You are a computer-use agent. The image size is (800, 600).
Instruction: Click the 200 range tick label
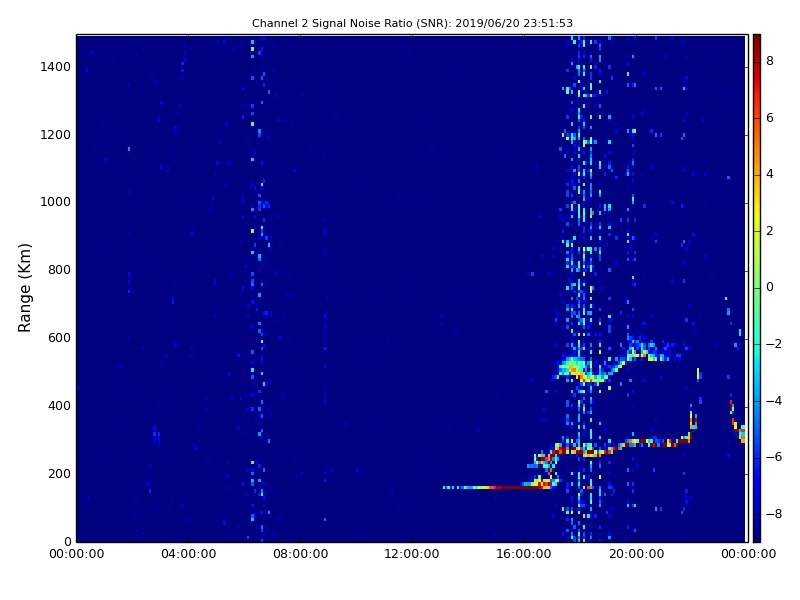coord(60,473)
